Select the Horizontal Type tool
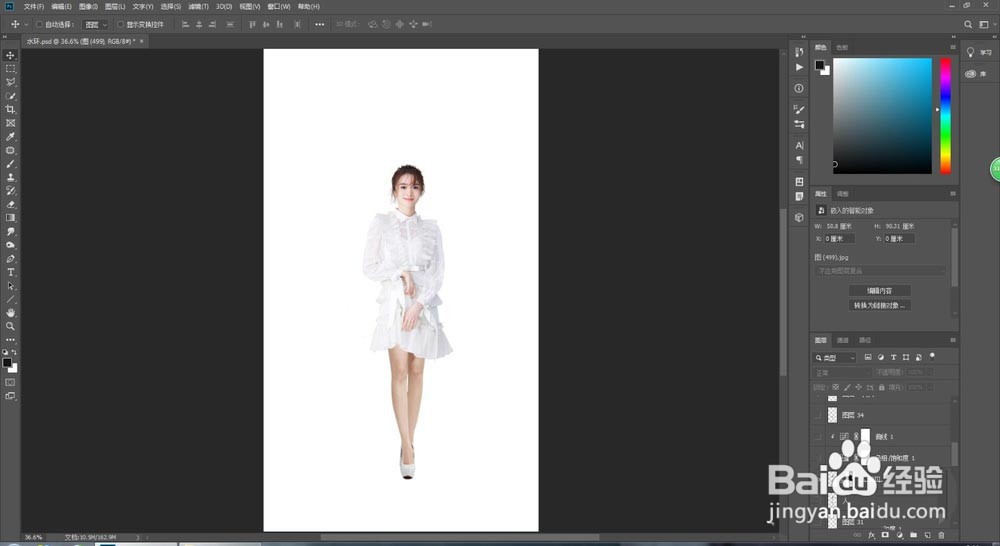 (x=10, y=272)
